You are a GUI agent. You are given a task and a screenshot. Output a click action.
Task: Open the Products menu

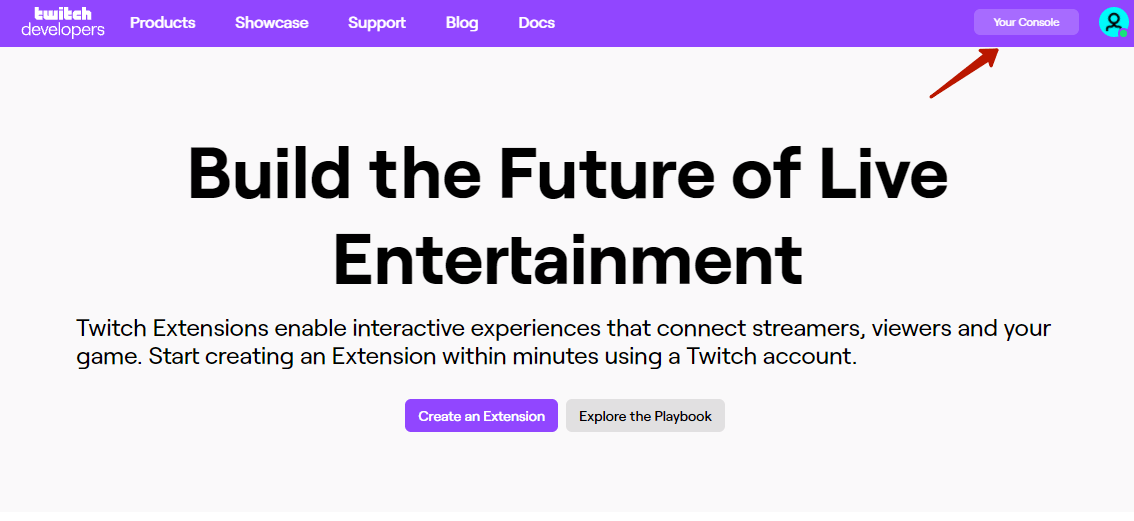pos(163,22)
